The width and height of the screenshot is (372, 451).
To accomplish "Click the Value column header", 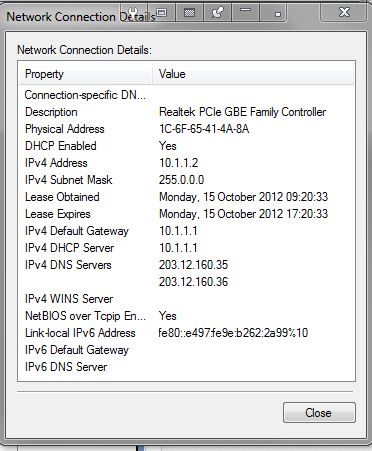I will (253, 74).
